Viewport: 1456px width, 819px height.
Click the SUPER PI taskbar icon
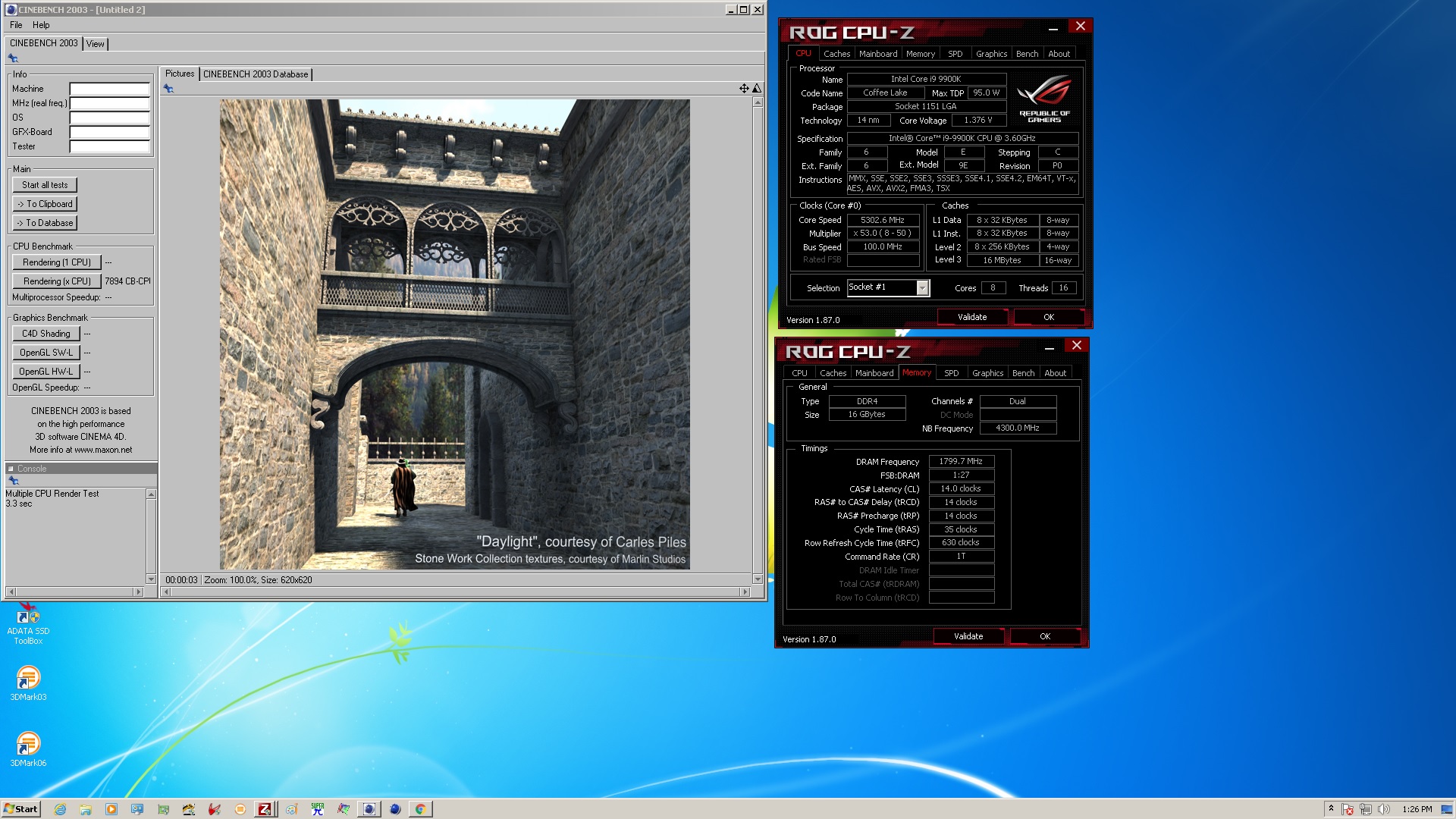(x=317, y=809)
